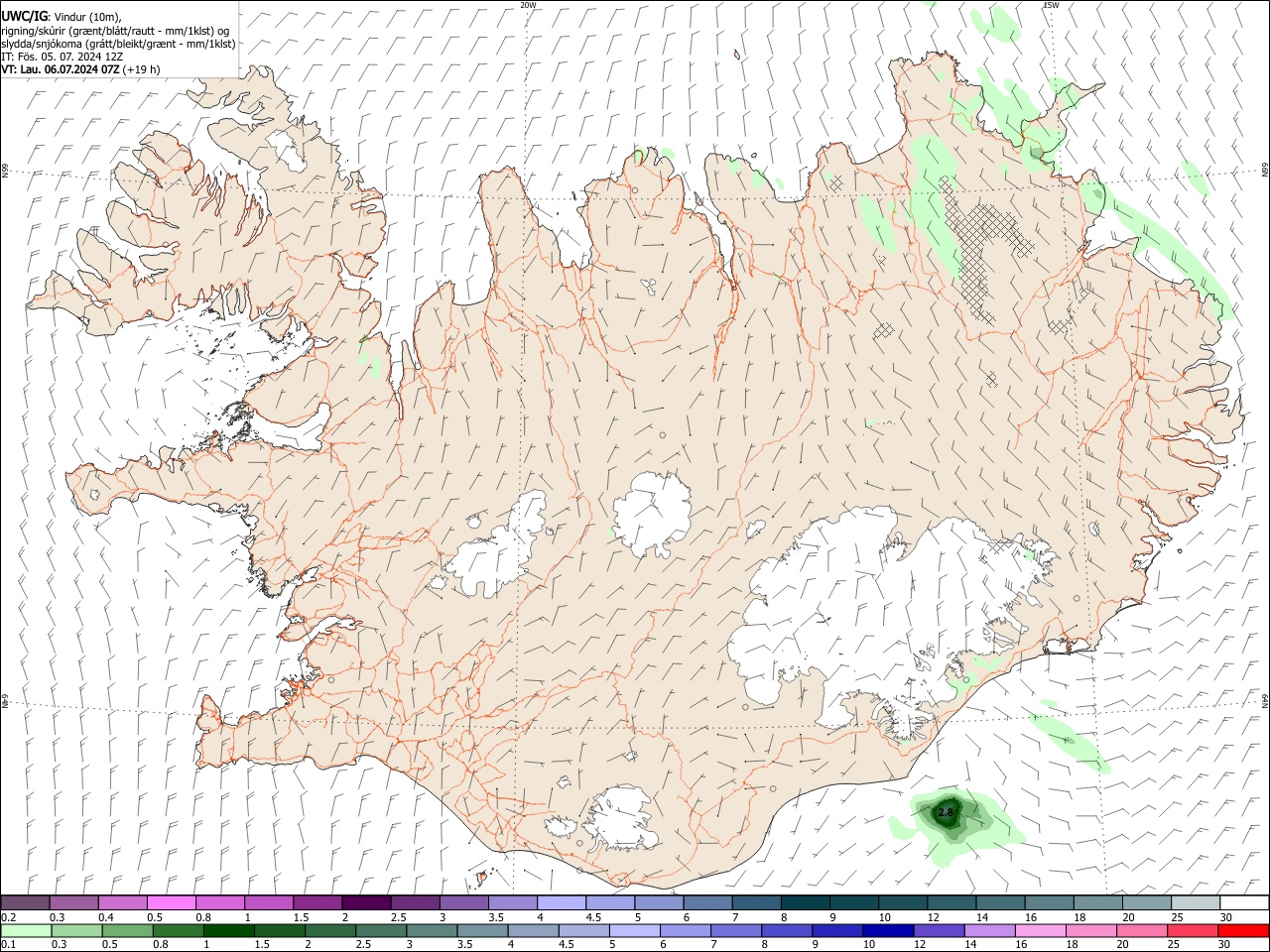The height and width of the screenshot is (952, 1270).
Task: Click the "15W" longitude label
Action: [x=1051, y=5]
